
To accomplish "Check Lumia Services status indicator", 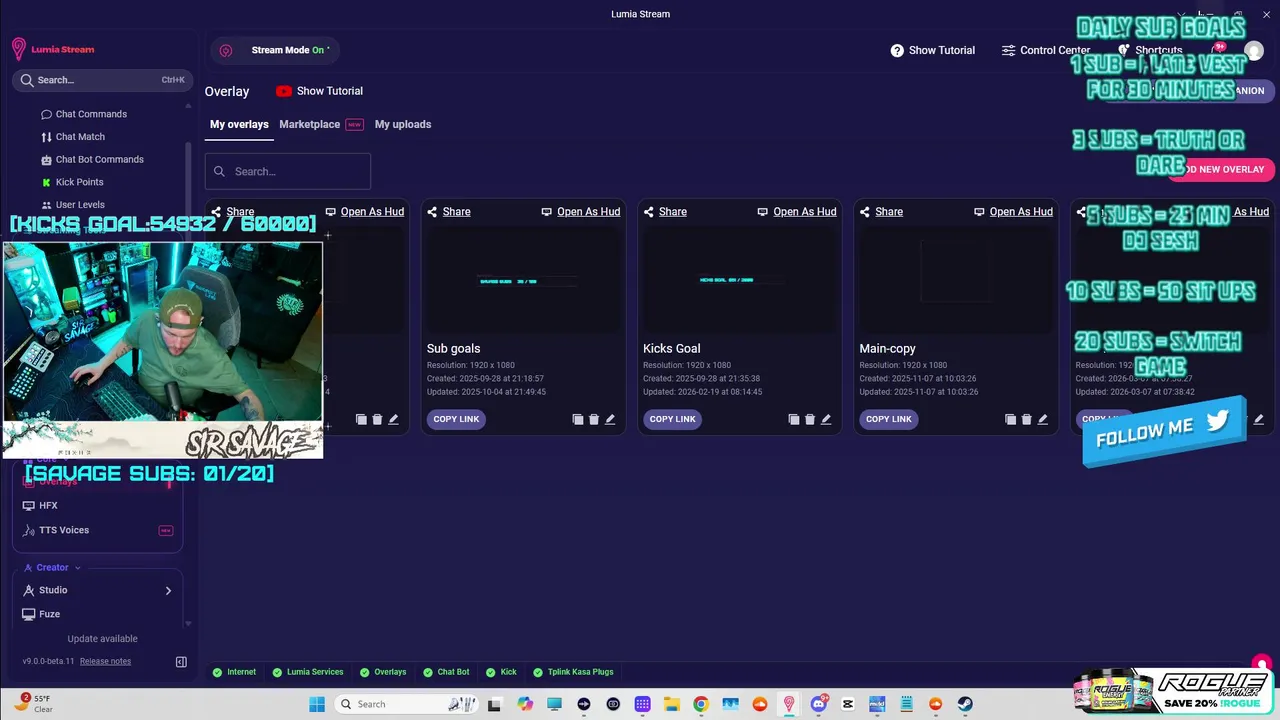I will (307, 672).
